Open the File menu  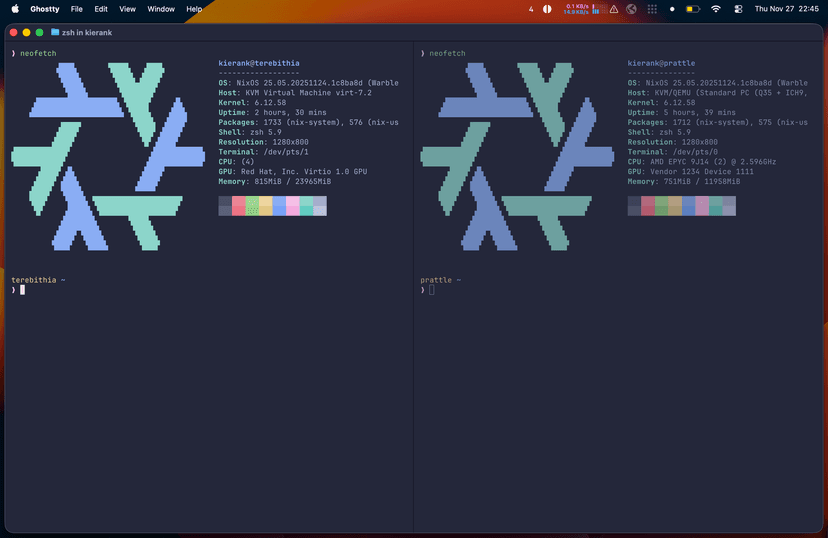[77, 9]
